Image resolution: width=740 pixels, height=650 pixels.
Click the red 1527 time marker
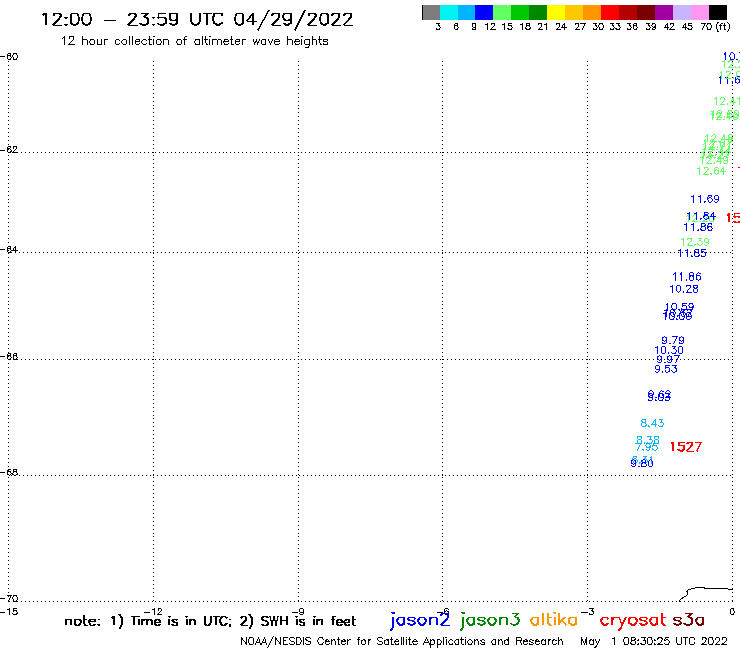686,447
